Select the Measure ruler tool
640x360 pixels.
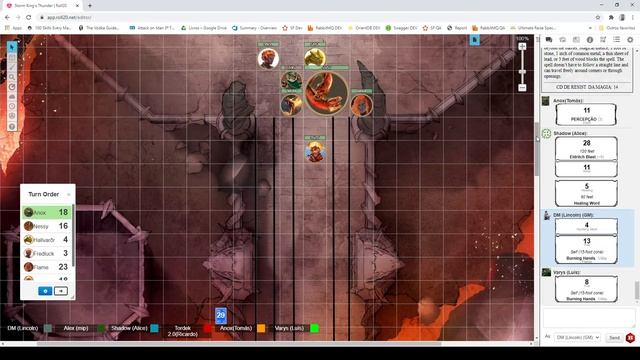pos(12,87)
